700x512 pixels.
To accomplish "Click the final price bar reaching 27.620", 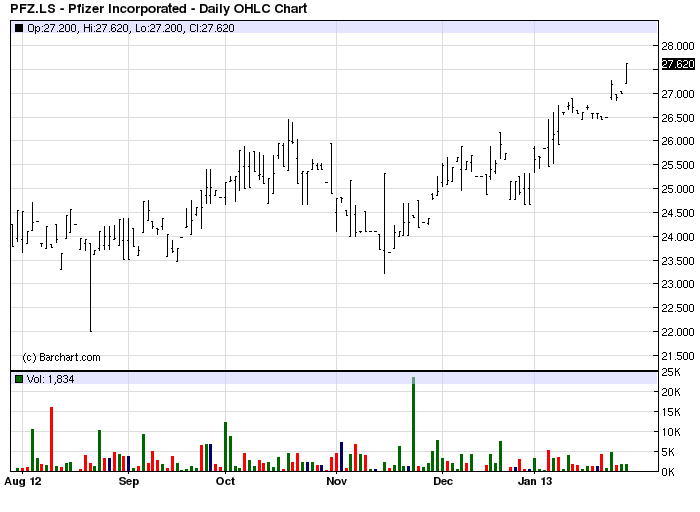I will pos(626,73).
